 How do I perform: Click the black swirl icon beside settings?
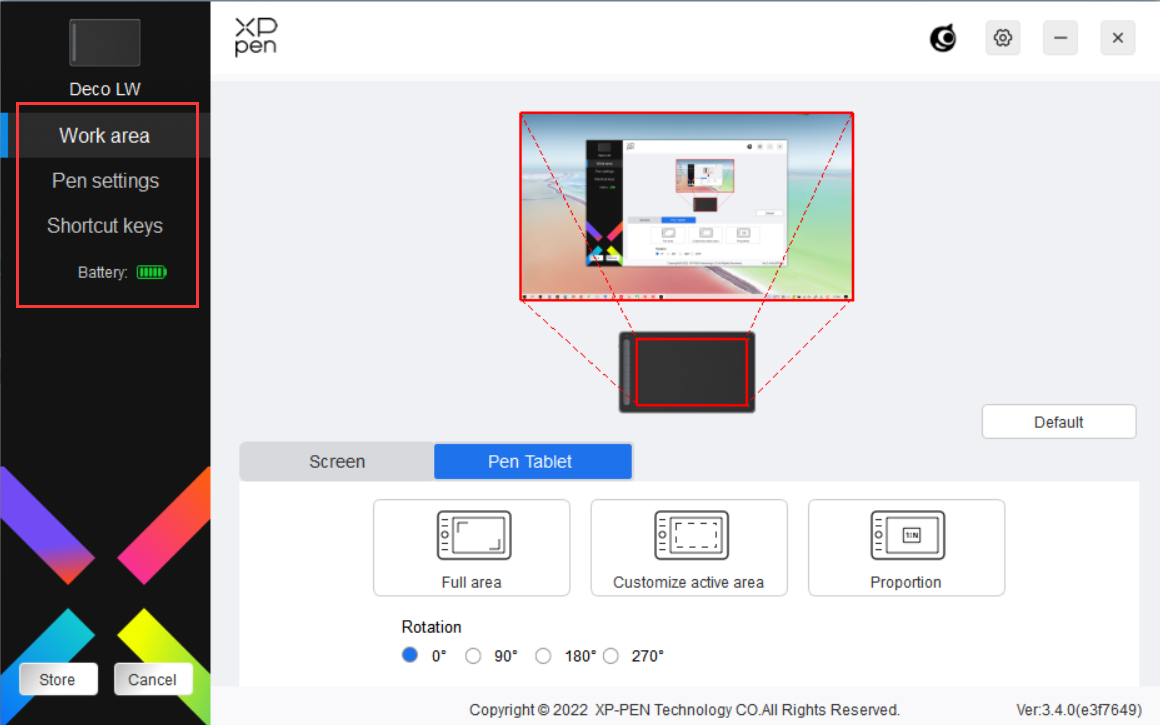942,38
